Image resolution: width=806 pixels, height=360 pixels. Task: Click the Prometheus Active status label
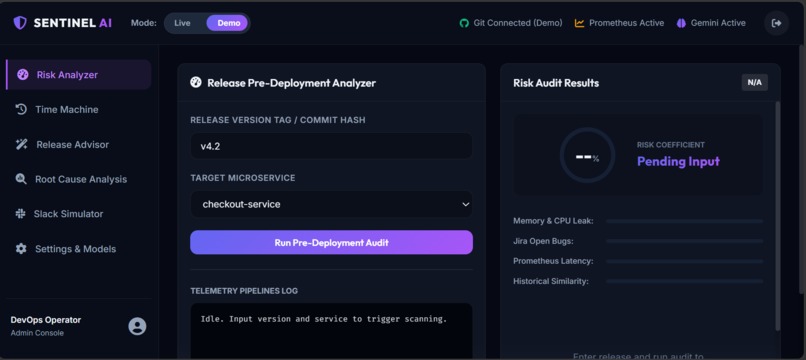tap(627, 23)
